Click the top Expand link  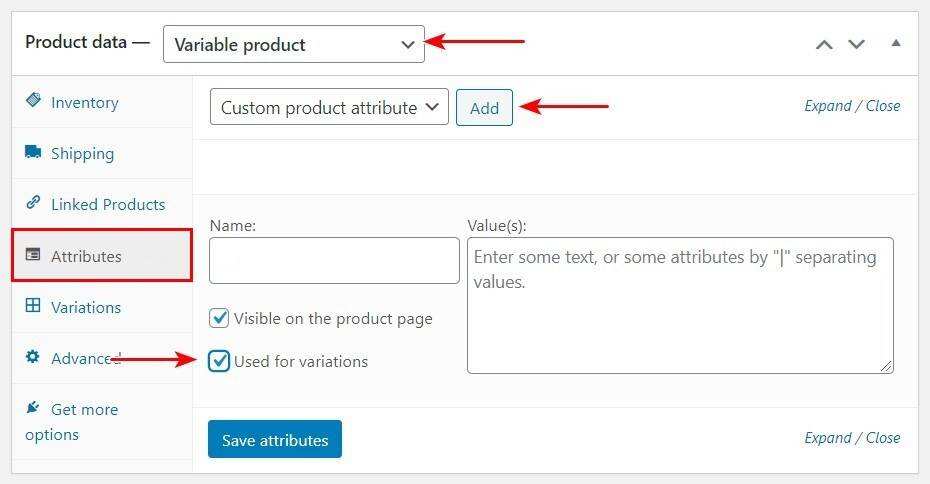point(827,106)
